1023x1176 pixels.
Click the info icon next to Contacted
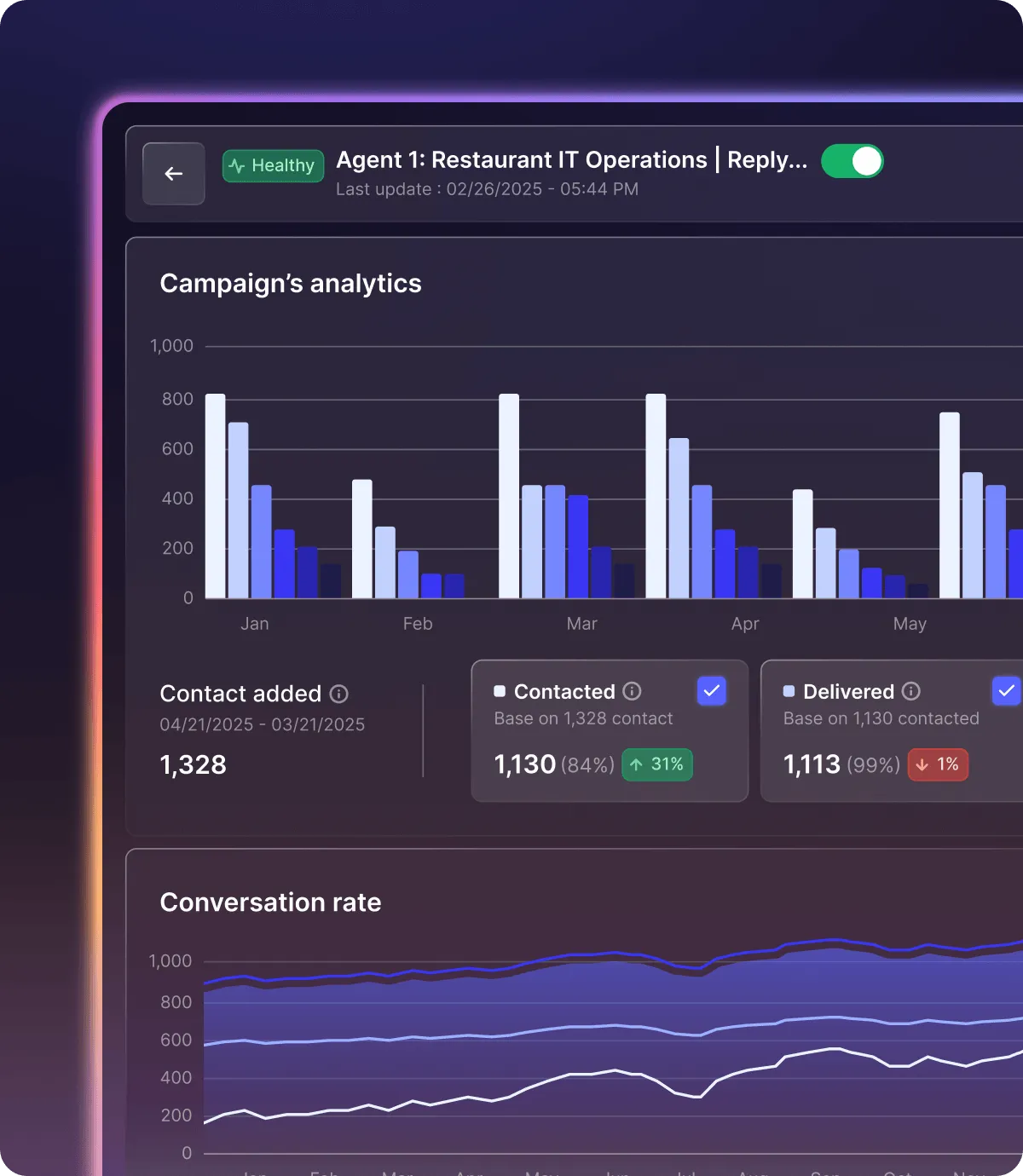click(631, 692)
